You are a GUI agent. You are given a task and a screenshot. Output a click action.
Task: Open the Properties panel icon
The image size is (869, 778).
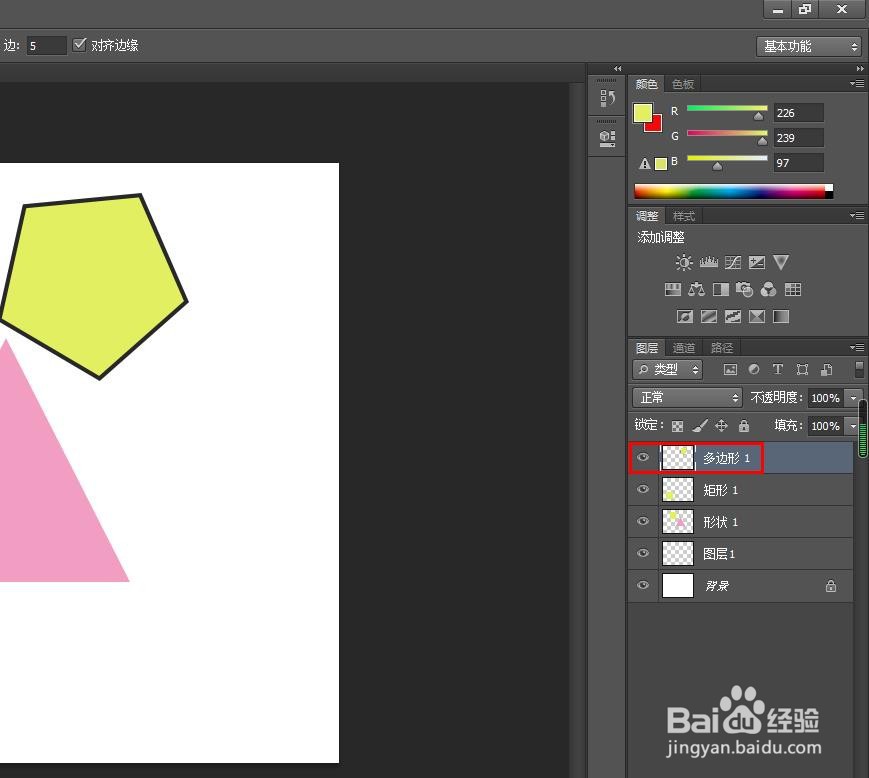coord(607,138)
